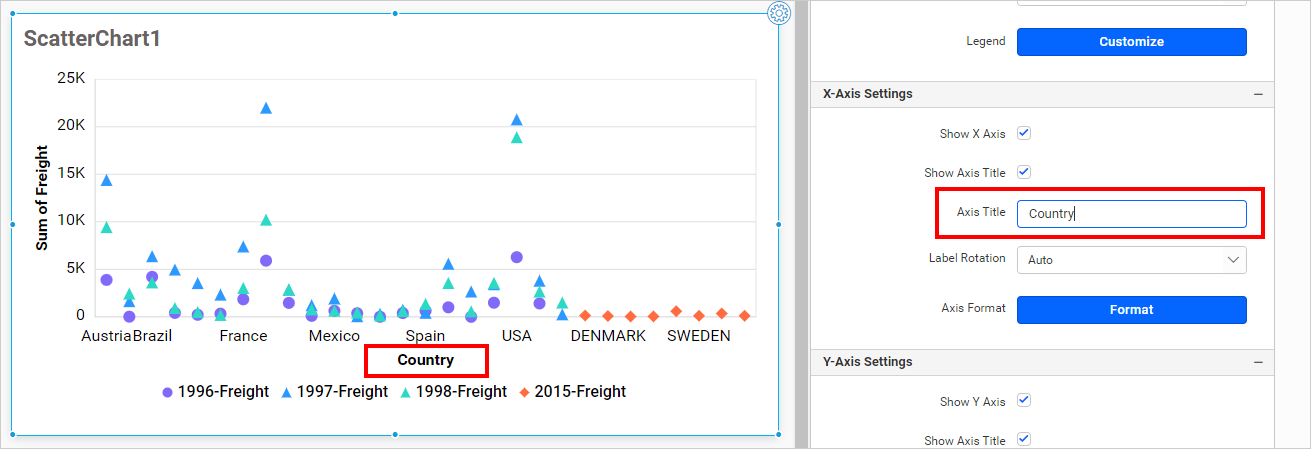Click the 1996-Freight legend circle marker
The width and height of the screenshot is (1311, 449).
coord(167,392)
